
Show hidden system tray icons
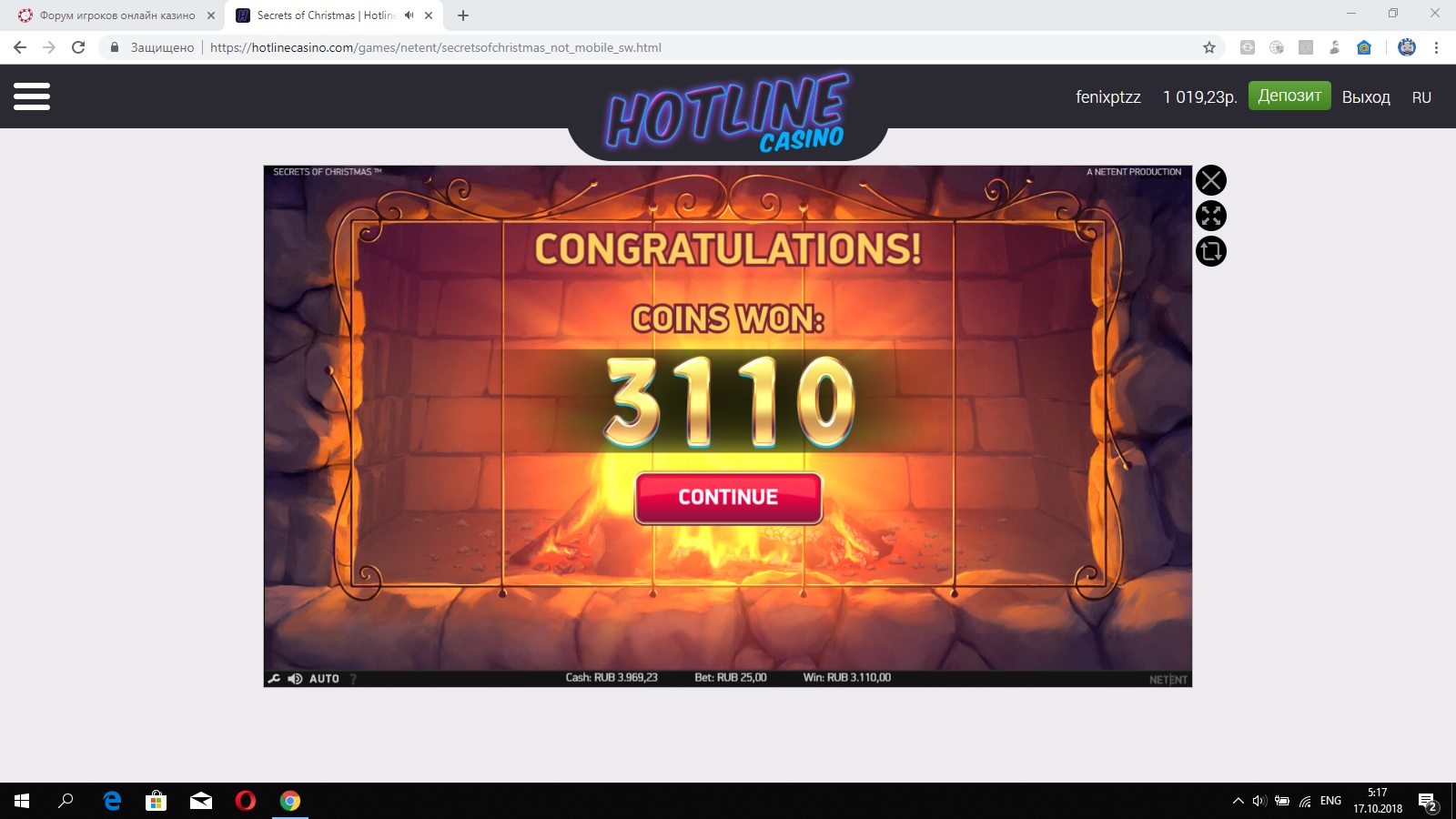coord(1238,801)
